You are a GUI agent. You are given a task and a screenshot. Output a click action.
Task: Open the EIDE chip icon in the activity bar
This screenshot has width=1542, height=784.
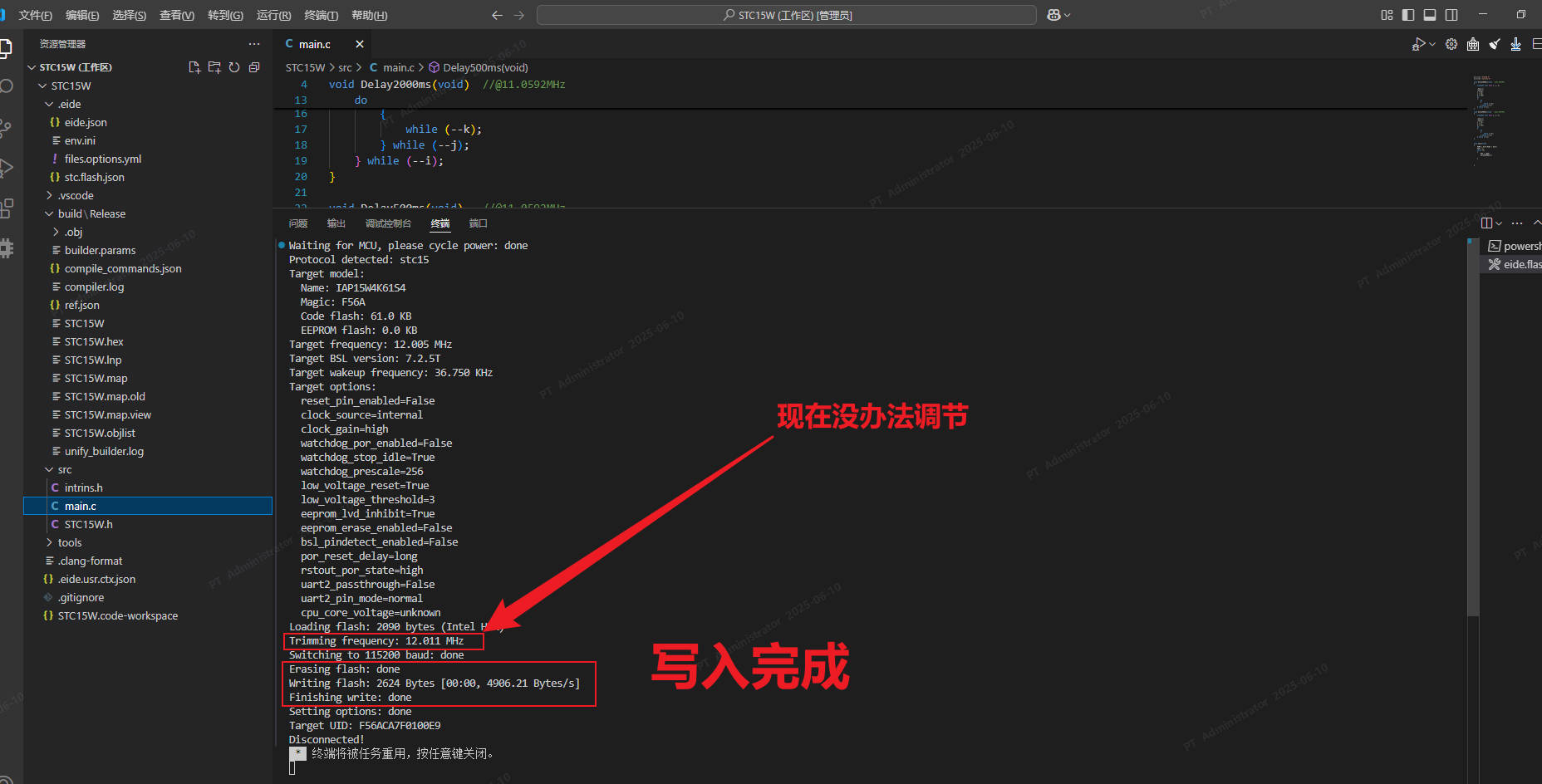pyautogui.click(x=5, y=247)
